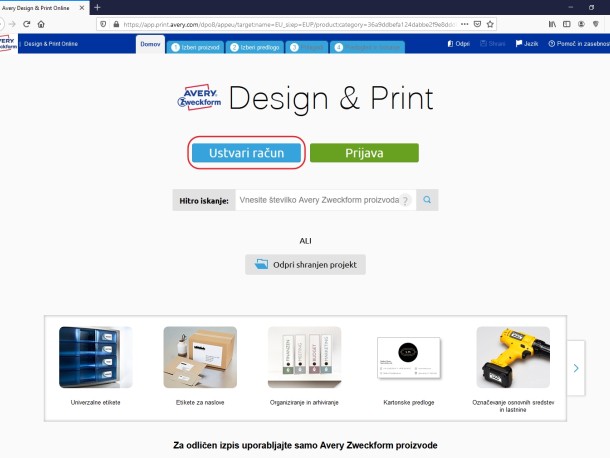Click the question mark help in search field

pos(405,200)
